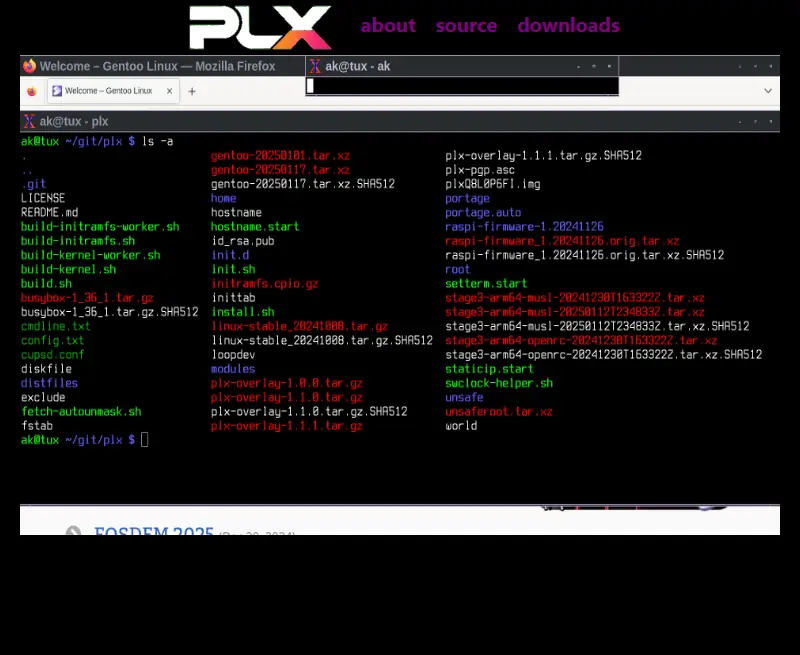Click the plx-pgp.asc file name
Screen dimensions: 800x655
click(480, 170)
